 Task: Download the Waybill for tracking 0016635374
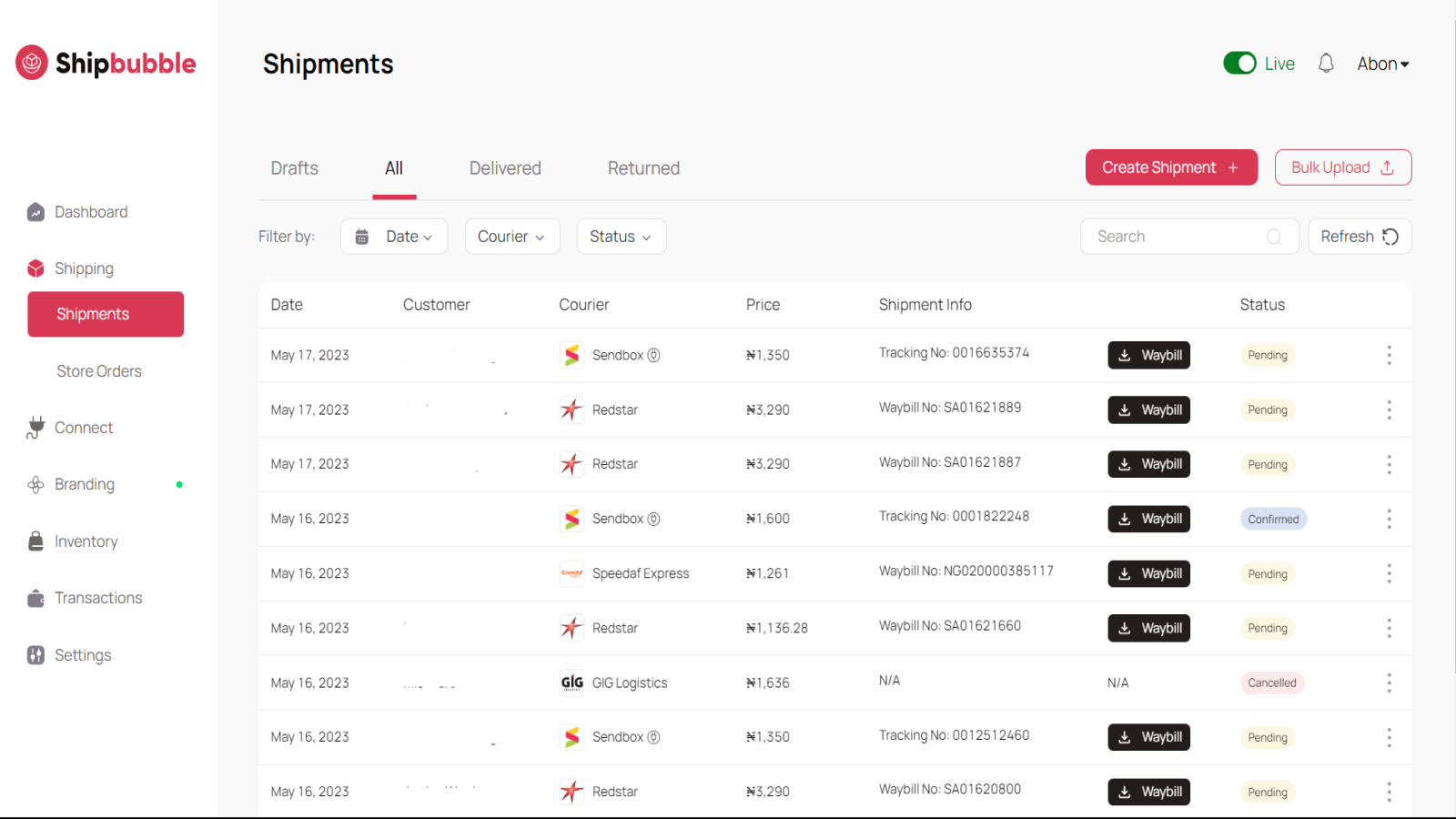[1148, 355]
